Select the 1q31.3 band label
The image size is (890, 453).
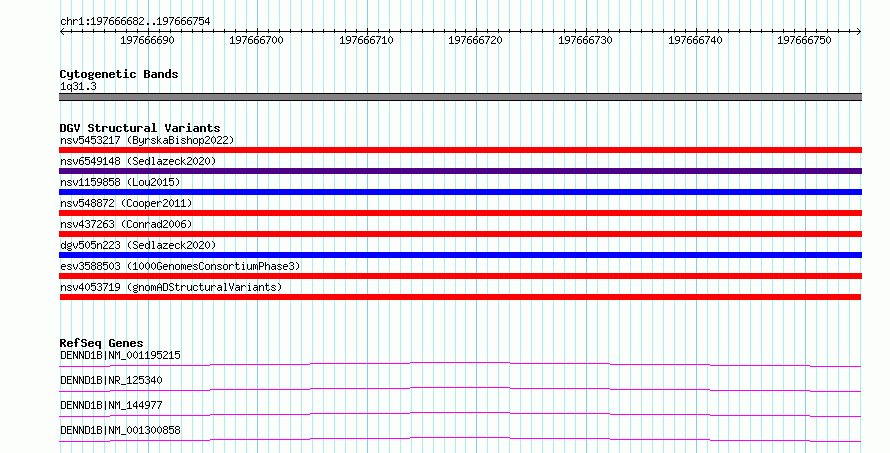[x=78, y=86]
